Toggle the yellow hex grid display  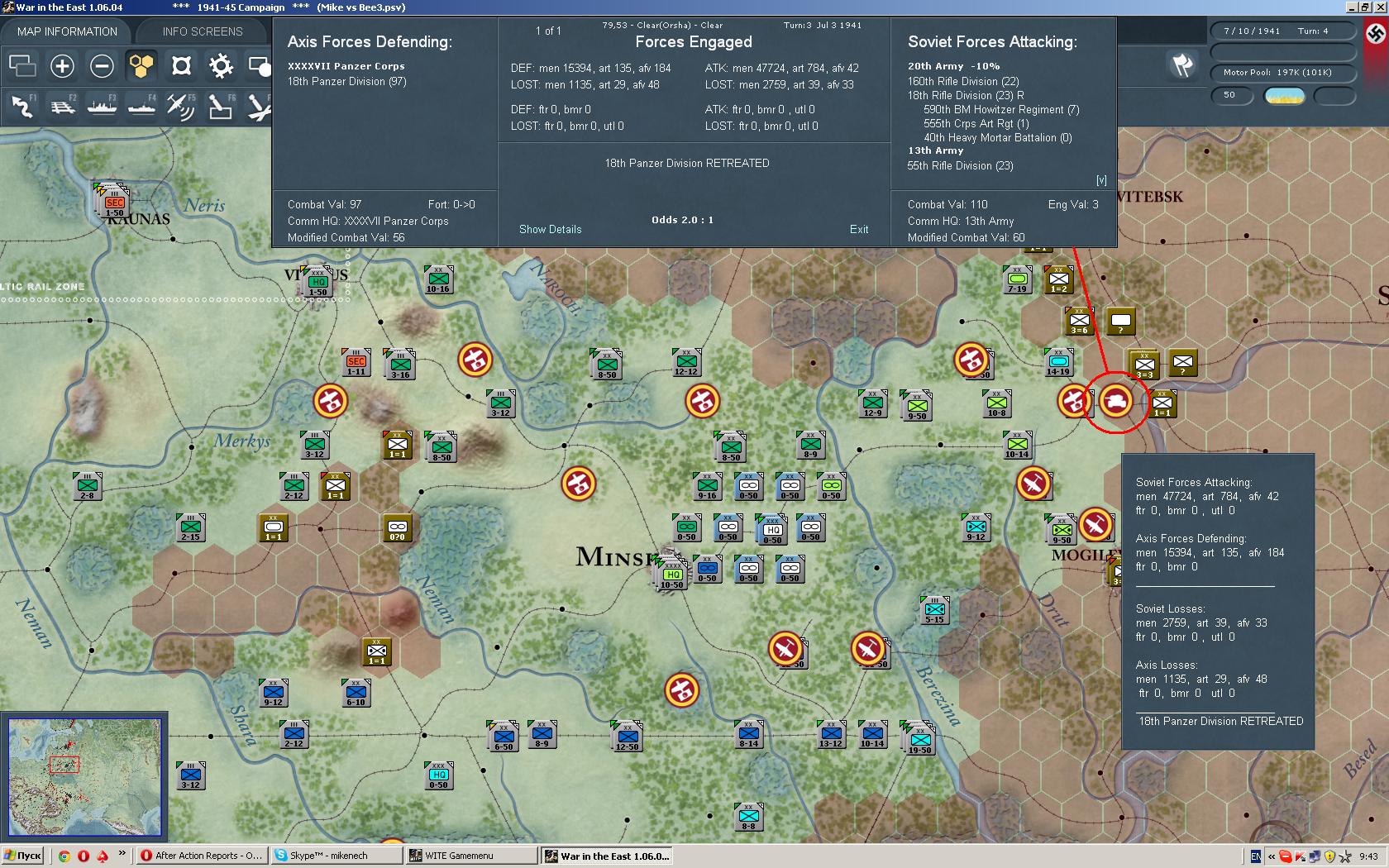coord(141,65)
